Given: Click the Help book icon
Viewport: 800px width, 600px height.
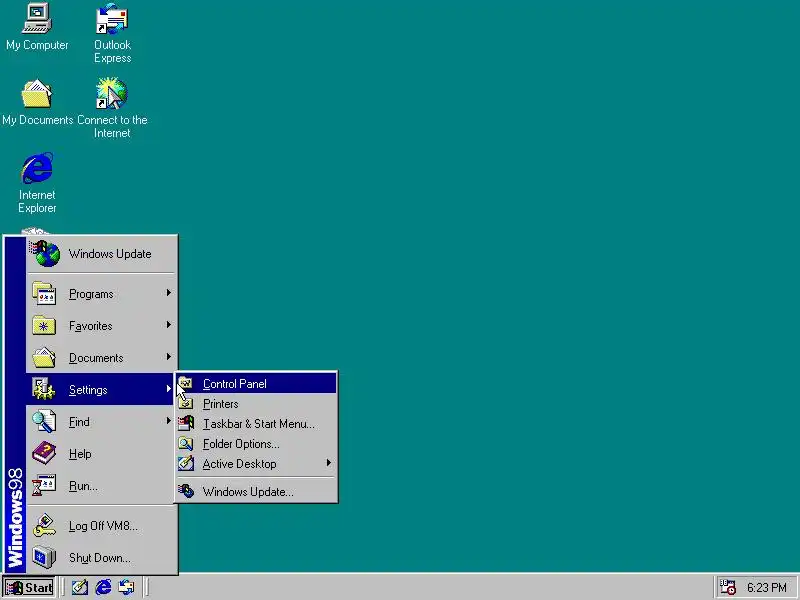Looking at the screenshot, I should click(x=44, y=454).
